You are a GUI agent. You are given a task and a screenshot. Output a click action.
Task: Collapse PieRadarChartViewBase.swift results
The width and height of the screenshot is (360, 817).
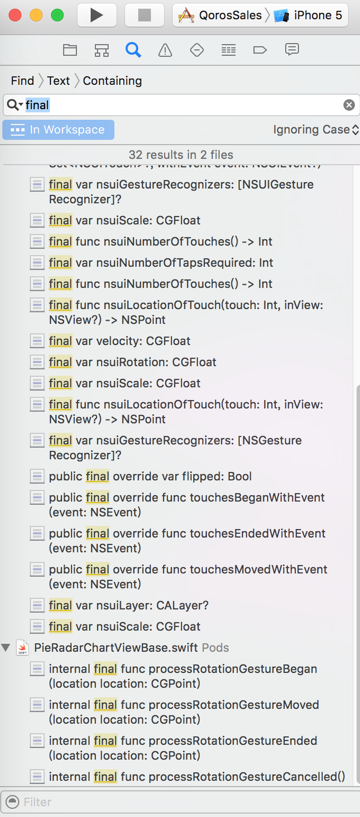coord(6,648)
